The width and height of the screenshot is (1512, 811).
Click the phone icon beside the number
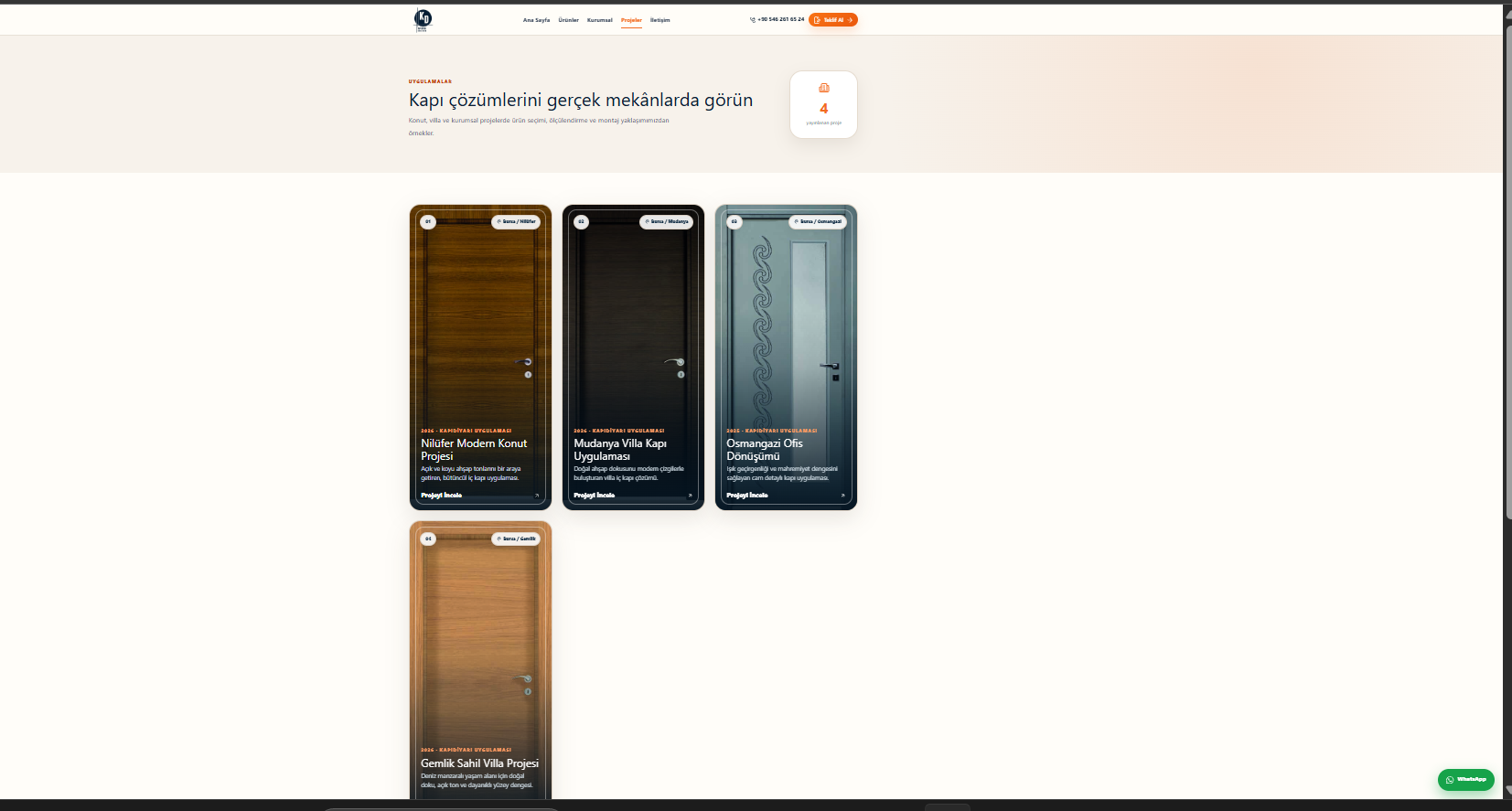pyautogui.click(x=753, y=19)
